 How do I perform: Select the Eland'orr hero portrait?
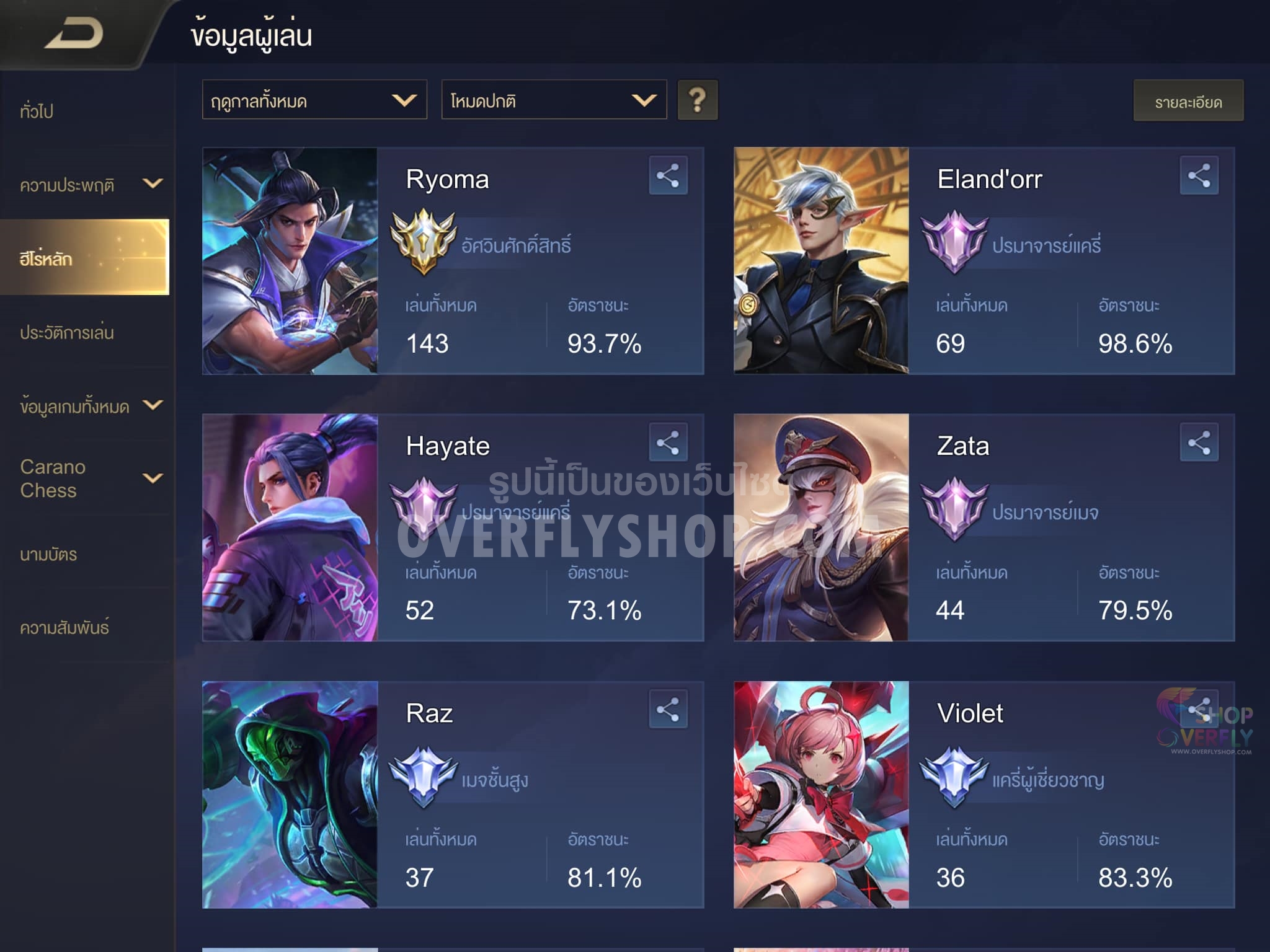(821, 260)
